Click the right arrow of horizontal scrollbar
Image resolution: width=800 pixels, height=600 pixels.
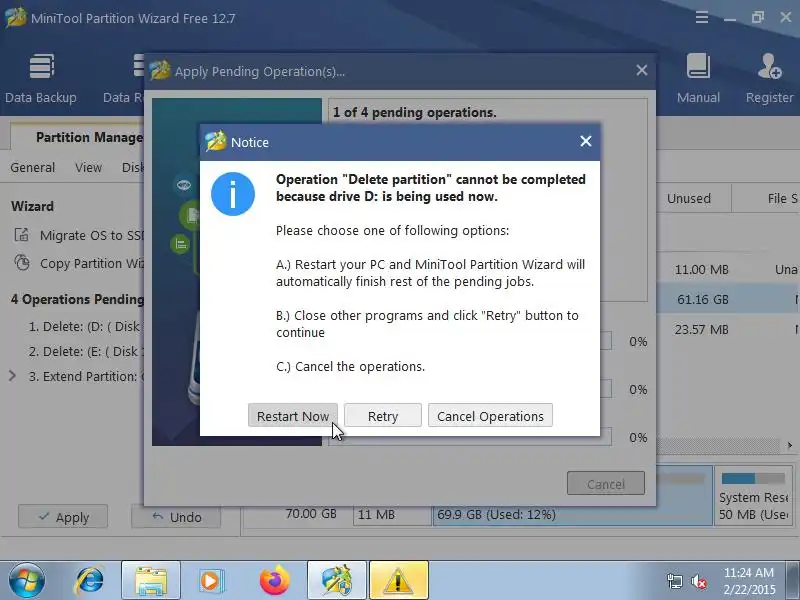[x=789, y=445]
